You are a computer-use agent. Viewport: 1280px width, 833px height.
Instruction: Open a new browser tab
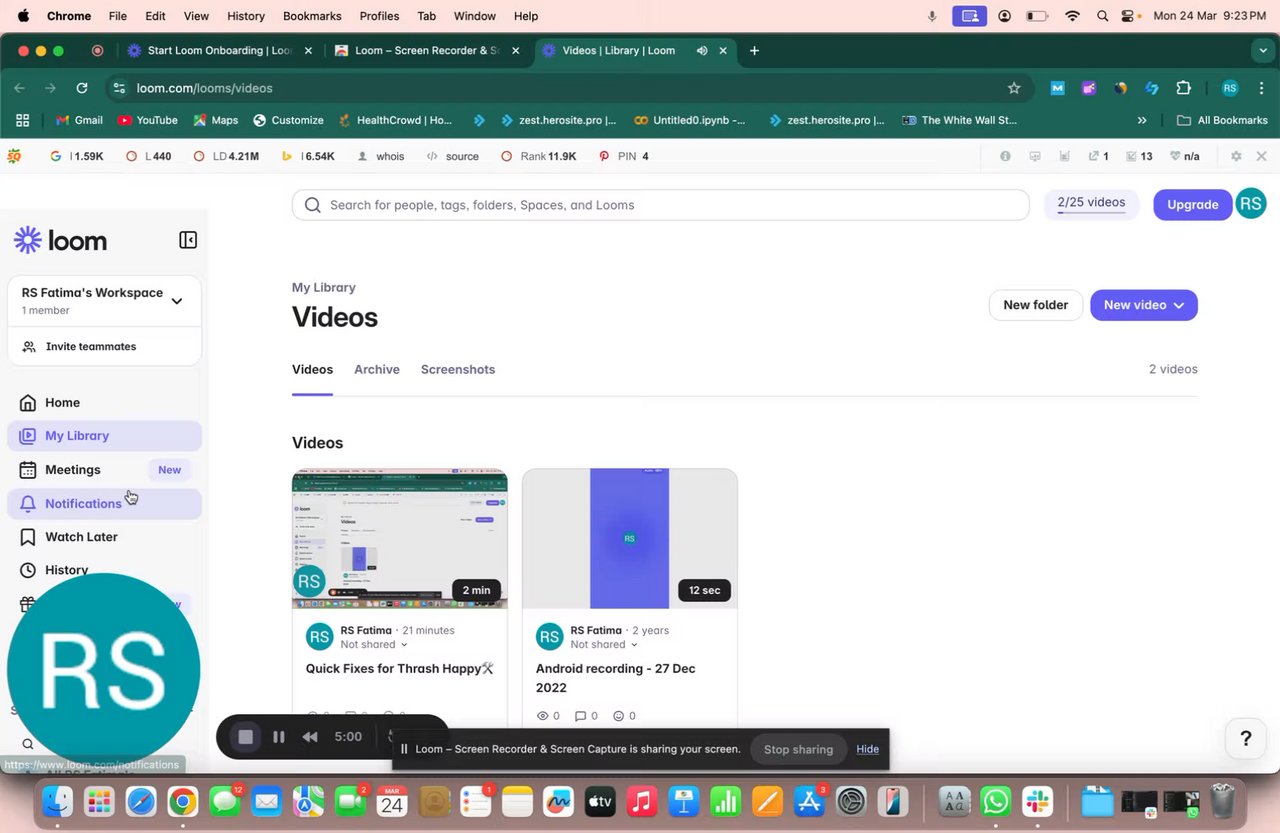(754, 50)
